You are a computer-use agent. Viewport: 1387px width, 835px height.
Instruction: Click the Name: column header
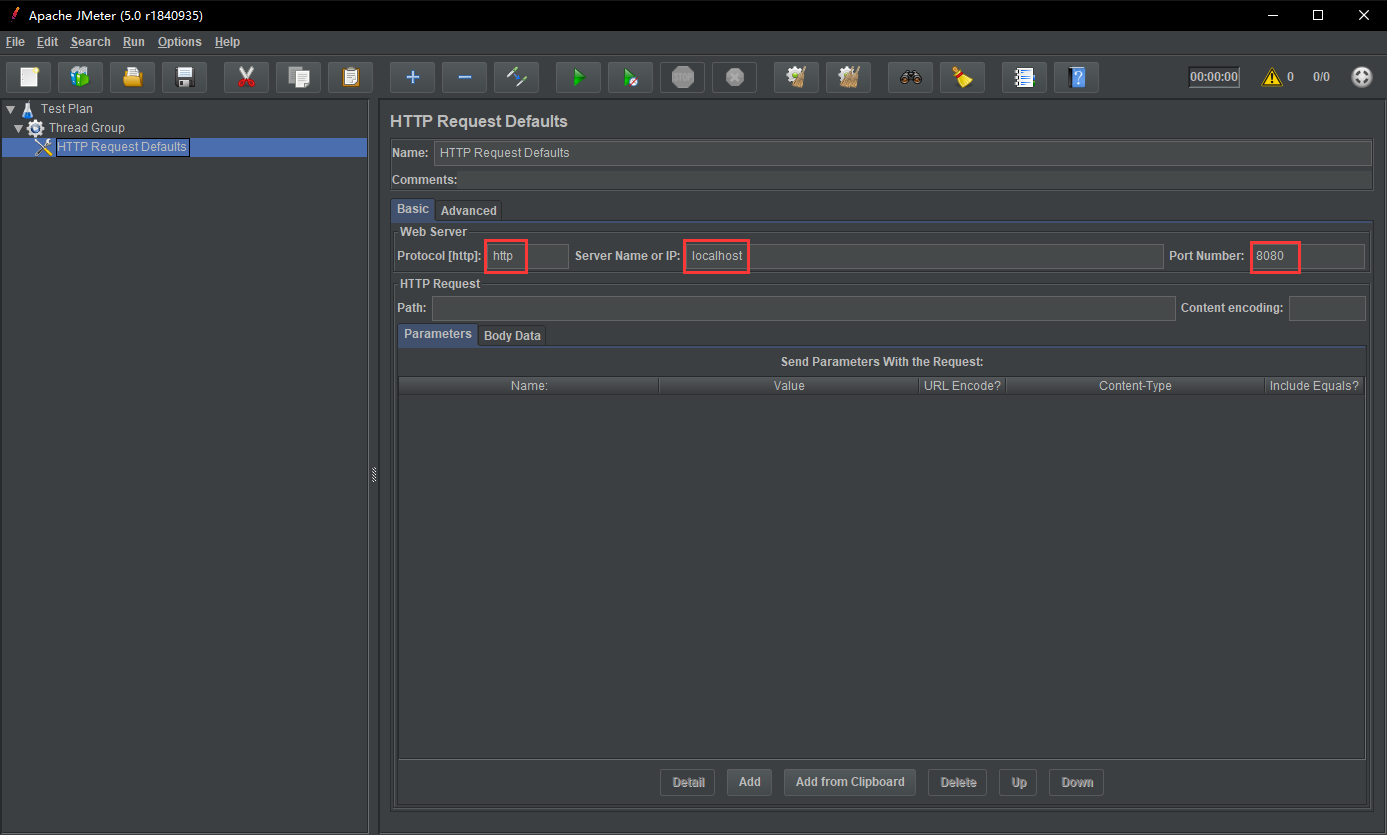pos(529,386)
